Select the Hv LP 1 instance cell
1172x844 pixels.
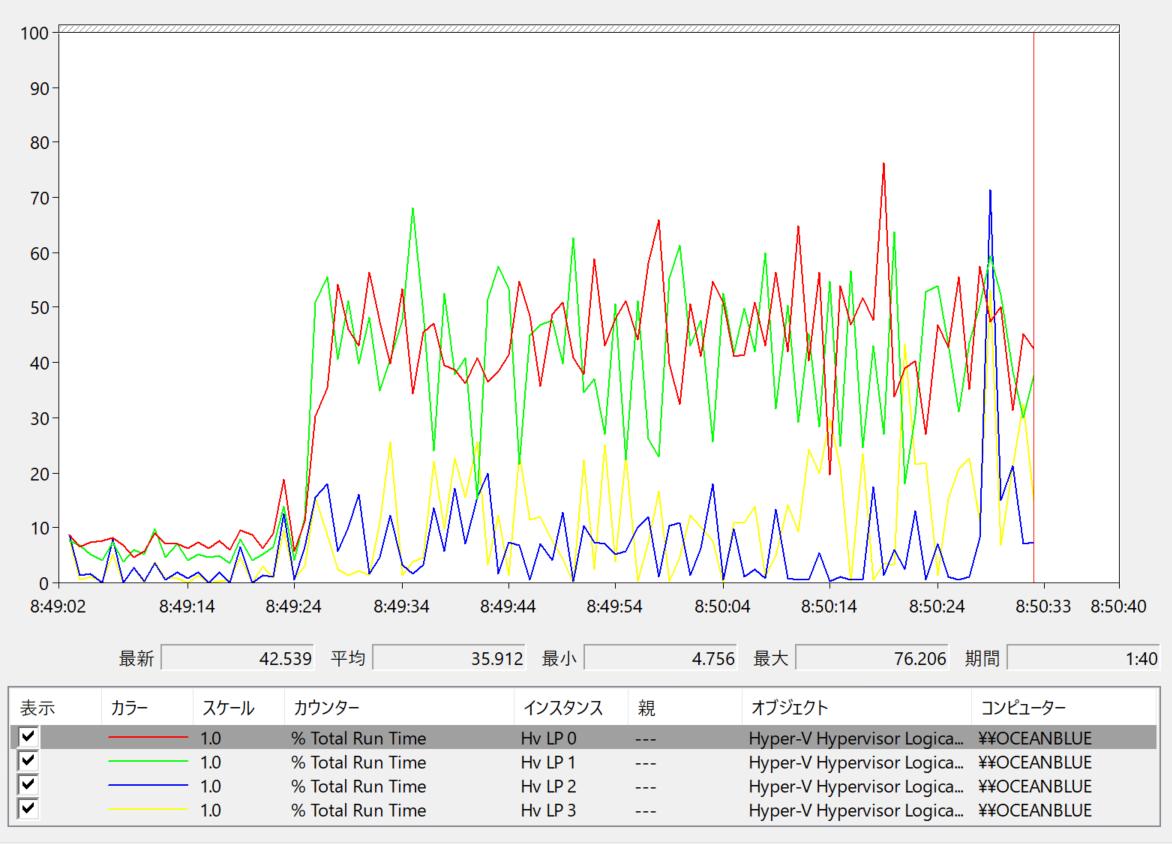pos(549,763)
